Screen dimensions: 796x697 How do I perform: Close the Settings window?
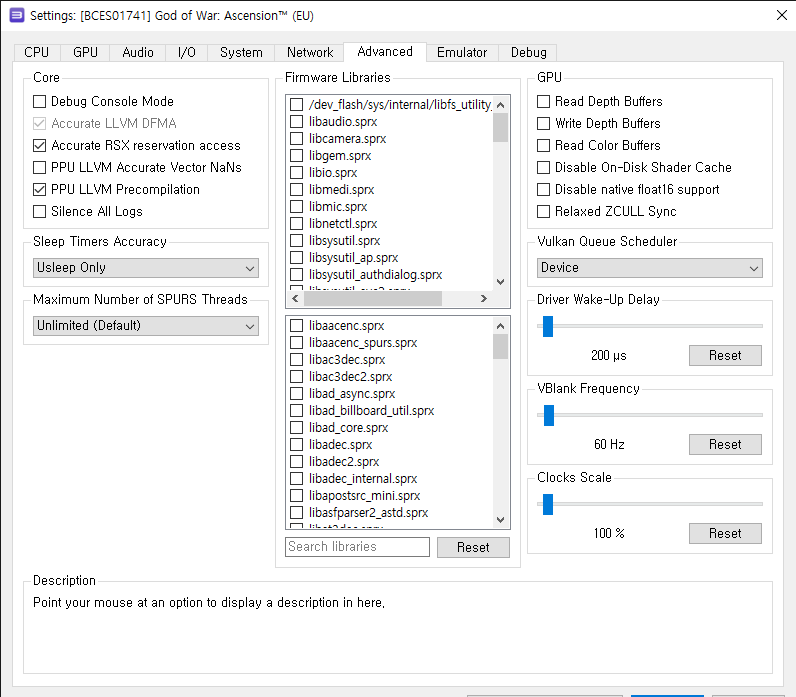782,15
